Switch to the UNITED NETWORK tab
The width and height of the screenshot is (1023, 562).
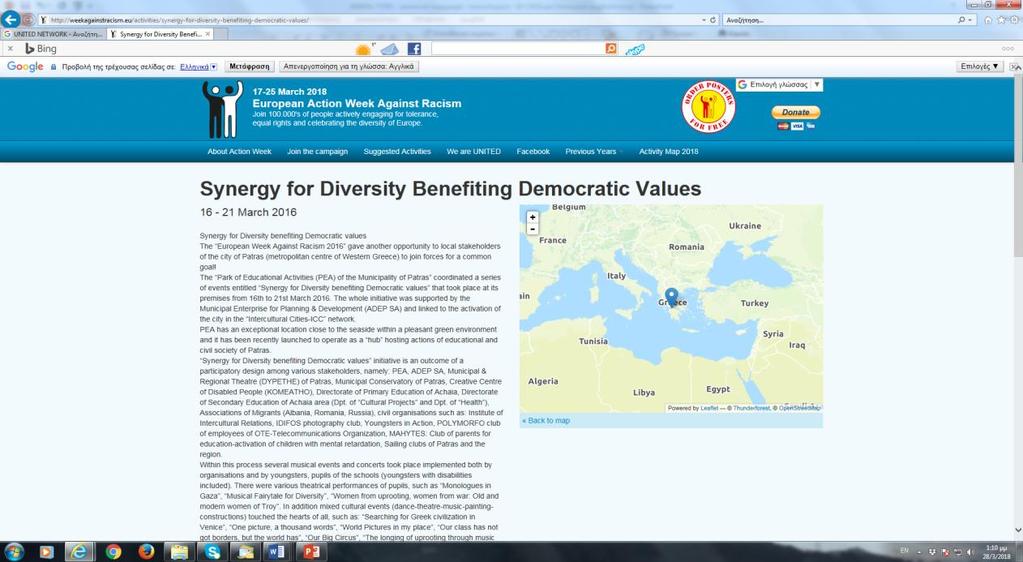coord(52,34)
